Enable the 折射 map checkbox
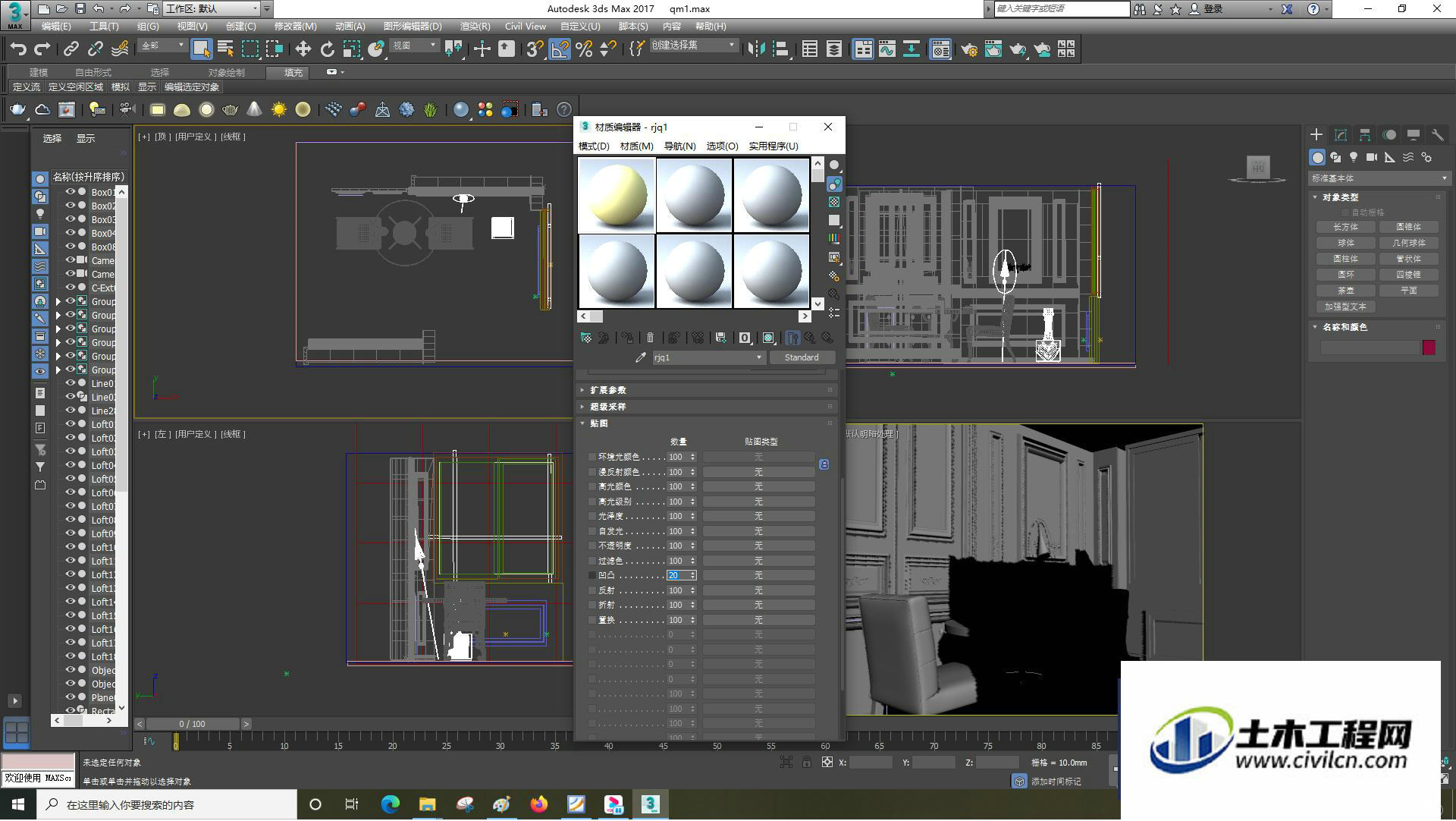The height and width of the screenshot is (821, 1456). coord(592,606)
